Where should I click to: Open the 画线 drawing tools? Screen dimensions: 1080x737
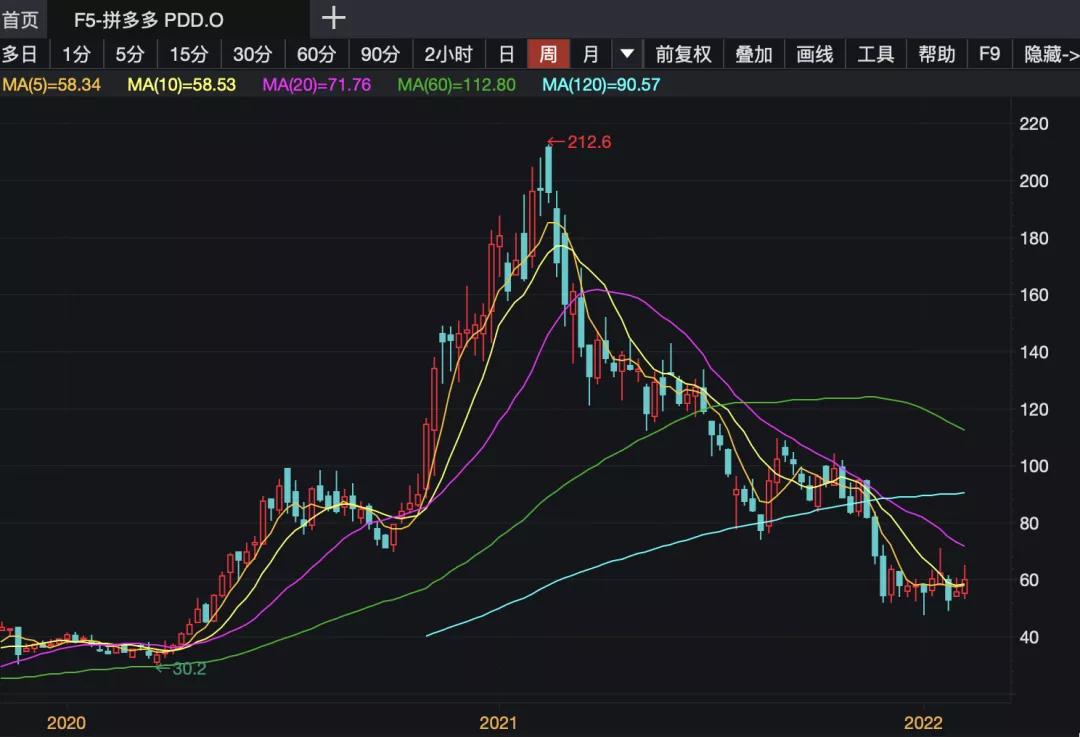pyautogui.click(x=815, y=54)
